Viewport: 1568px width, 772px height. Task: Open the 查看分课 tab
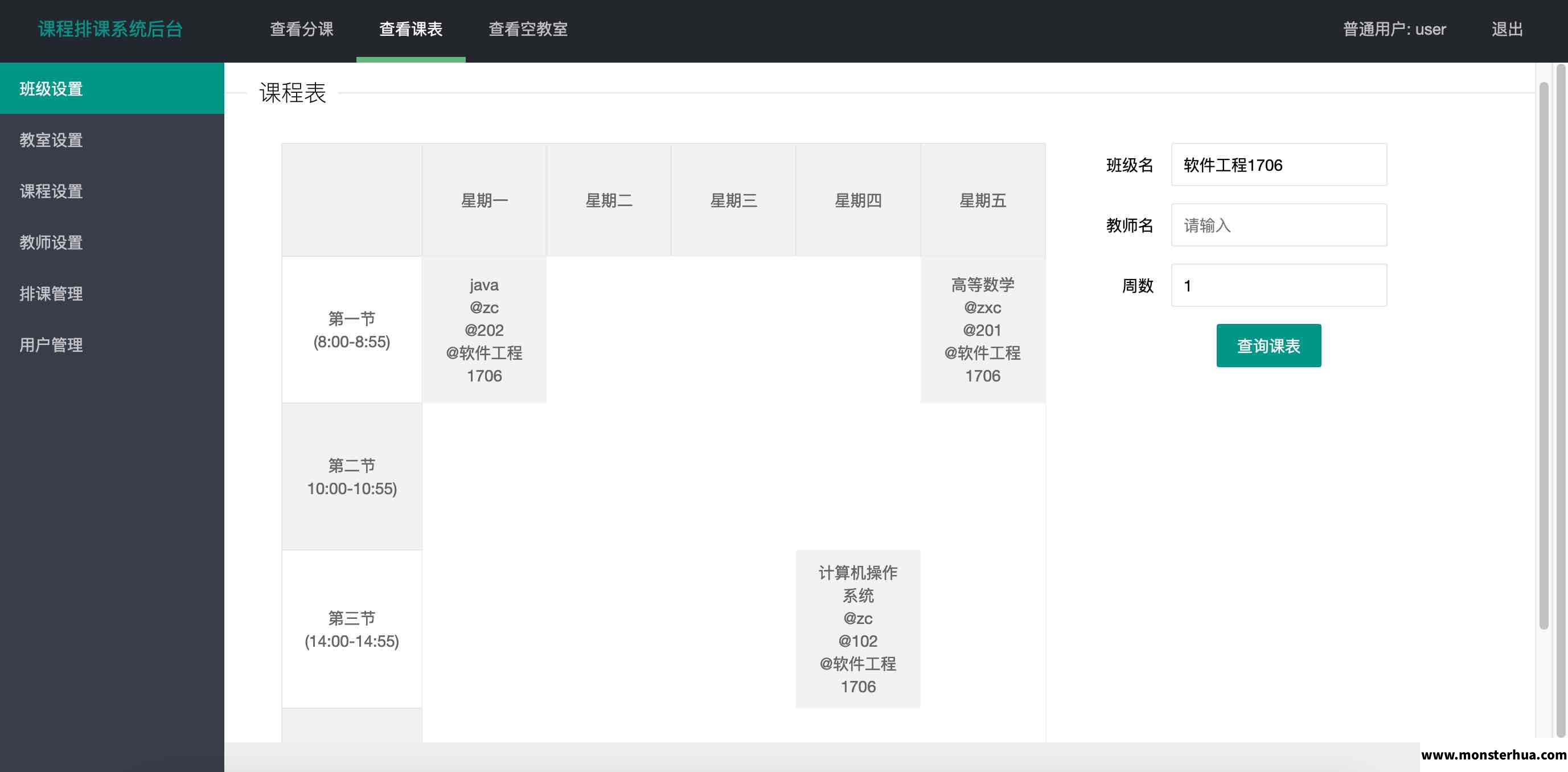pyautogui.click(x=302, y=29)
